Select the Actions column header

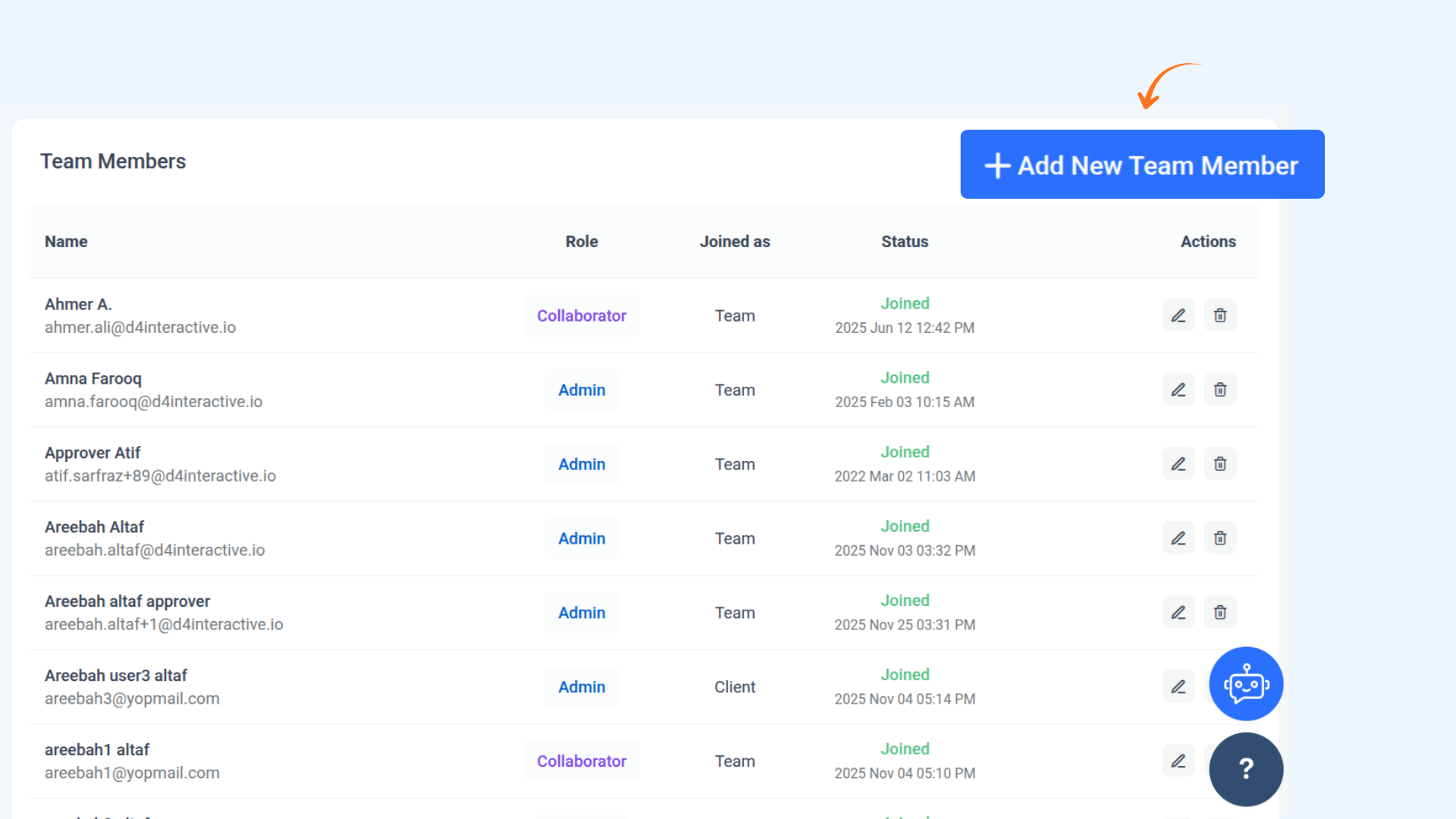pyautogui.click(x=1208, y=241)
